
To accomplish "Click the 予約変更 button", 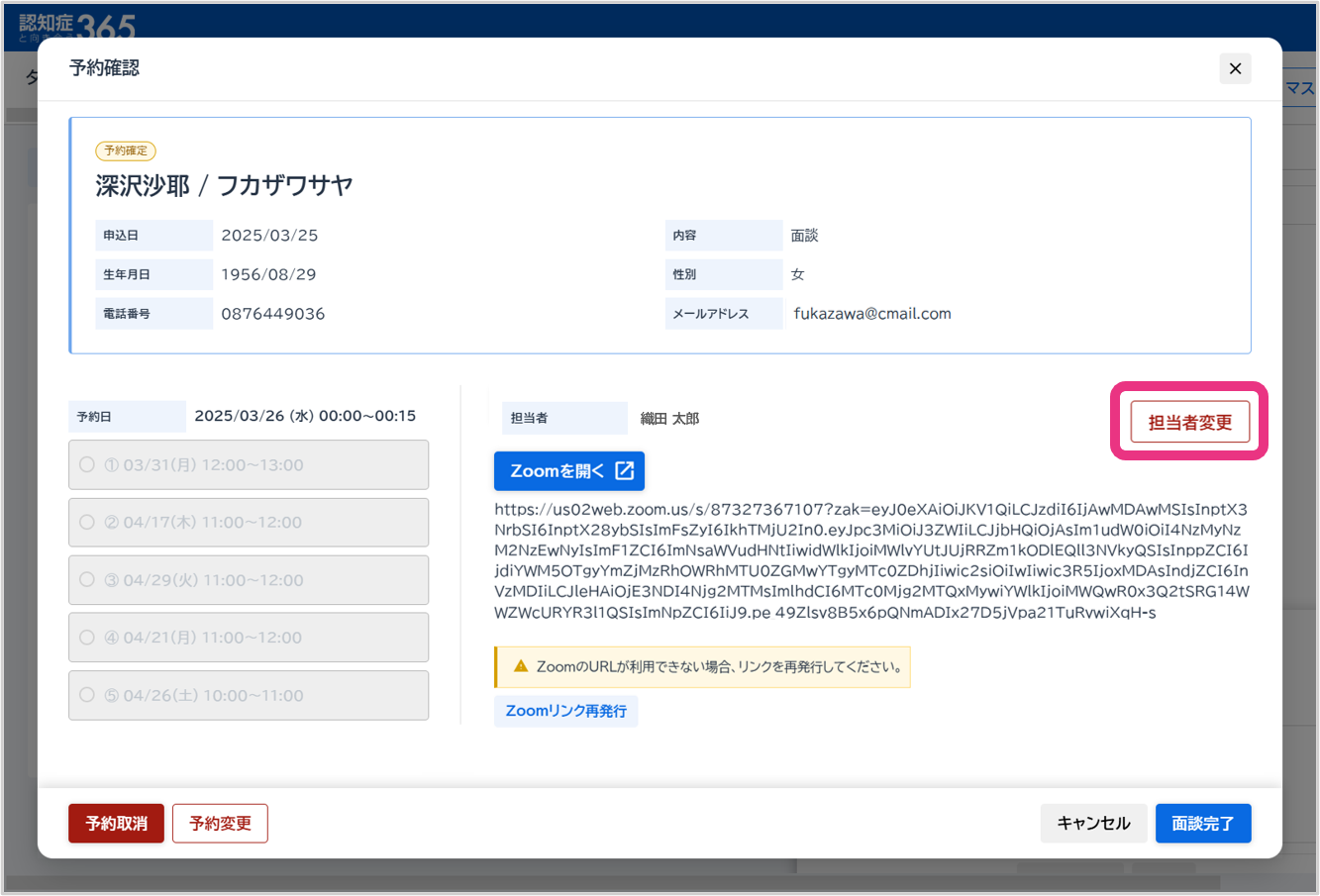I will 220,823.
